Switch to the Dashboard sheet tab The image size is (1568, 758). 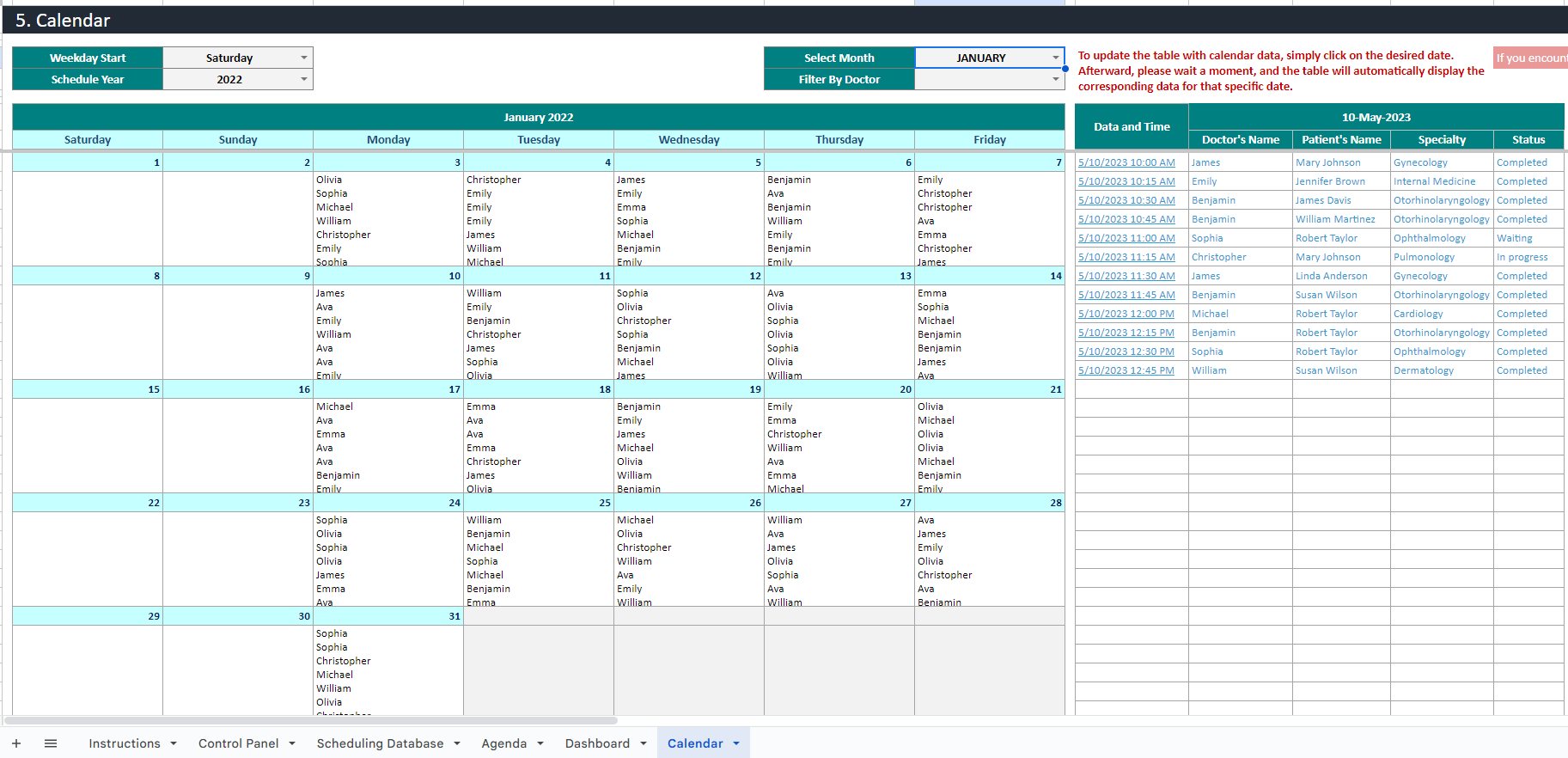coord(597,743)
